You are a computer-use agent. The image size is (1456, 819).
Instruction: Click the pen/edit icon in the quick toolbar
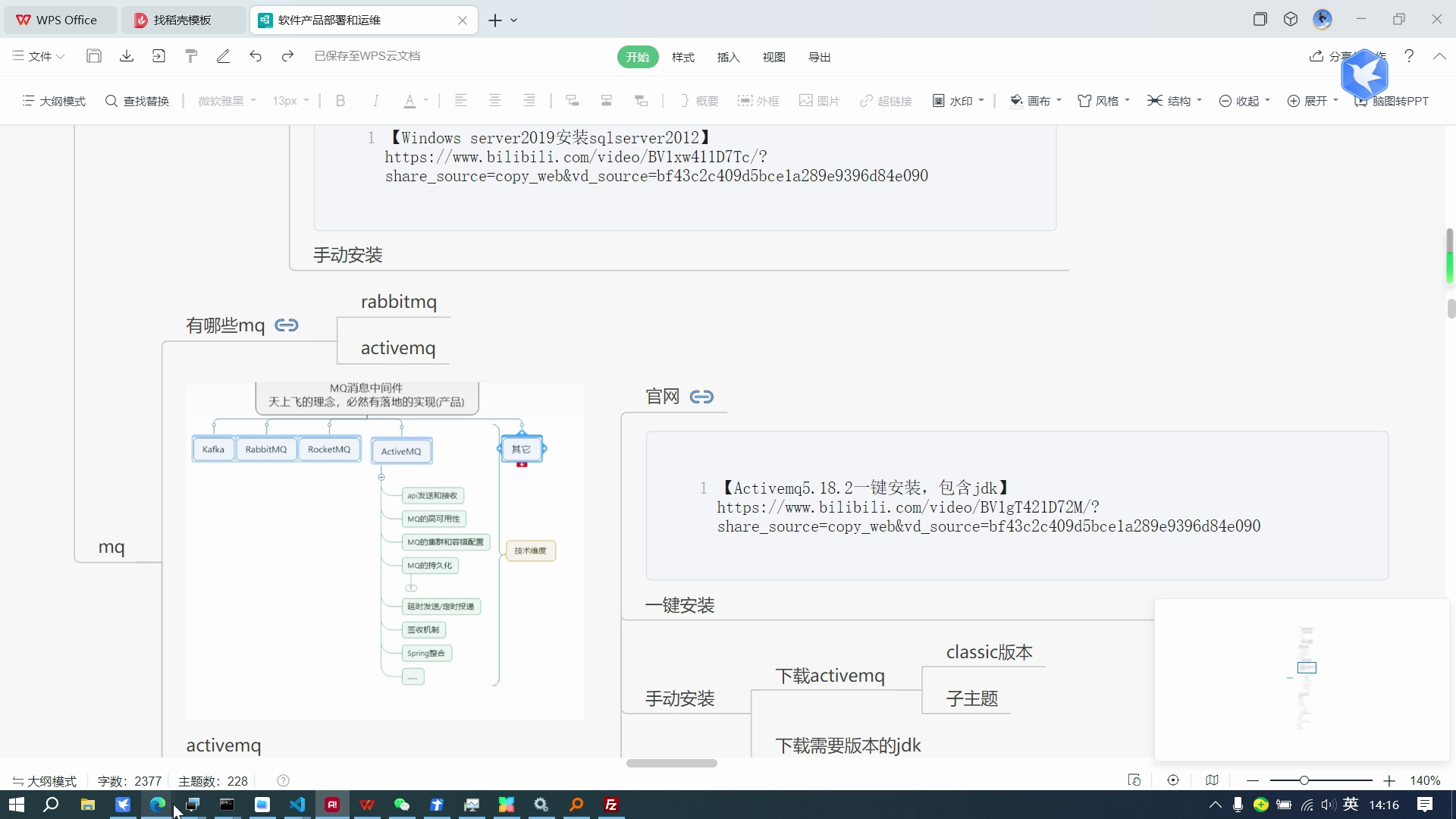[223, 56]
